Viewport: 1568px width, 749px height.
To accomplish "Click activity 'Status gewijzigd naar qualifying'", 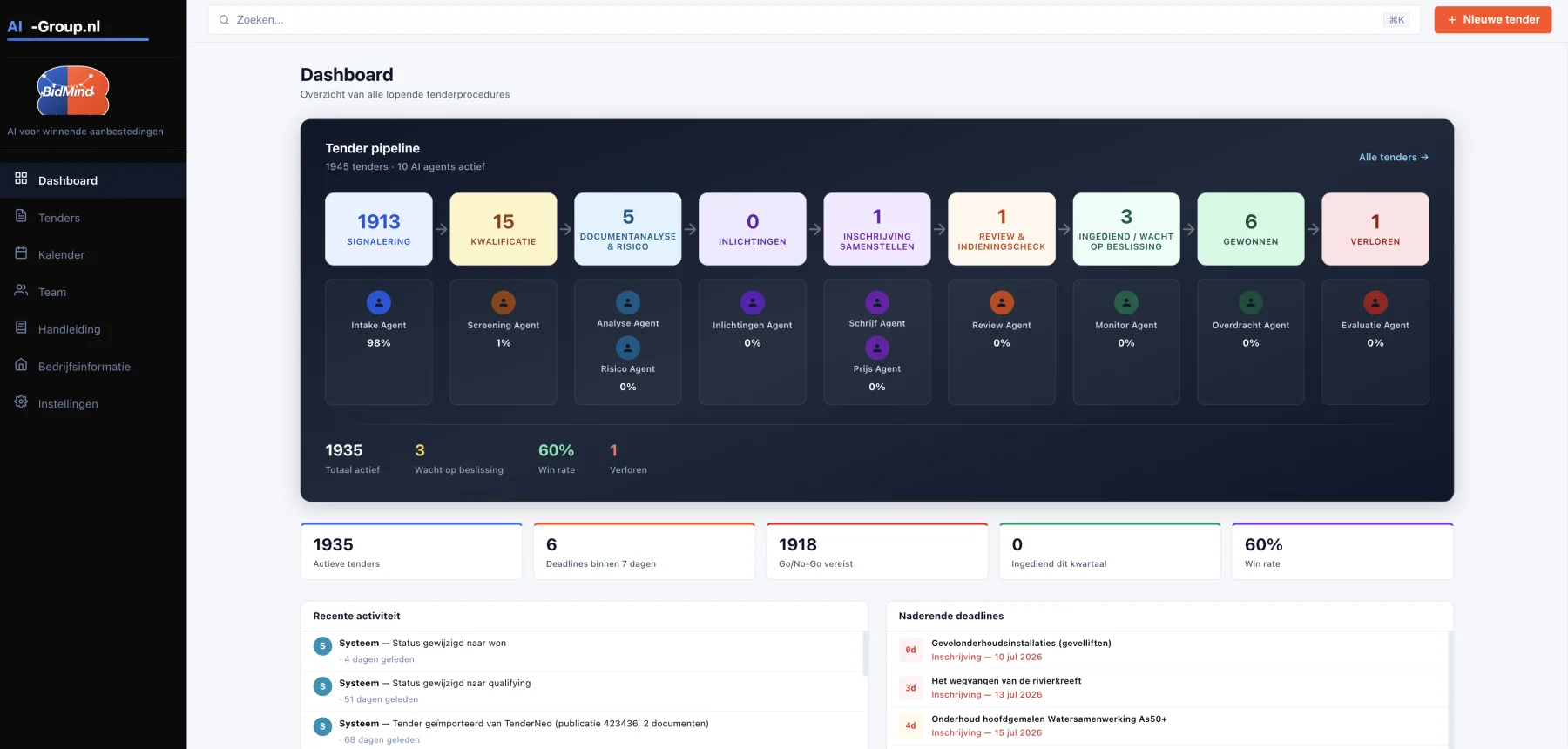I will coord(582,691).
